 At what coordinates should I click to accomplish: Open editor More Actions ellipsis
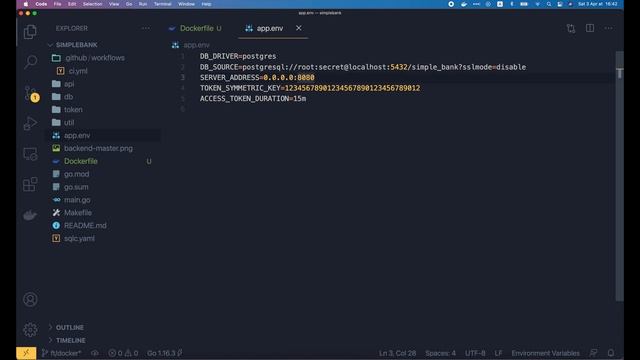coord(609,28)
